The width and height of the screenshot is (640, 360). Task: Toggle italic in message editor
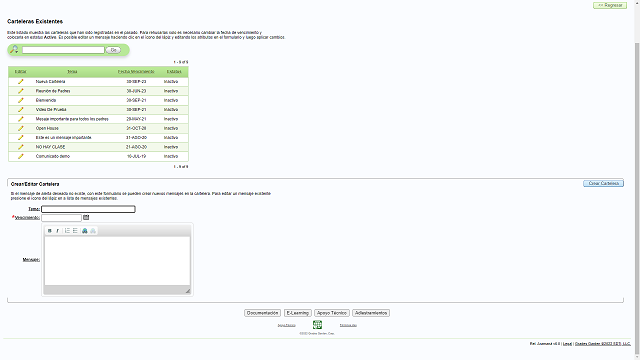click(57, 231)
